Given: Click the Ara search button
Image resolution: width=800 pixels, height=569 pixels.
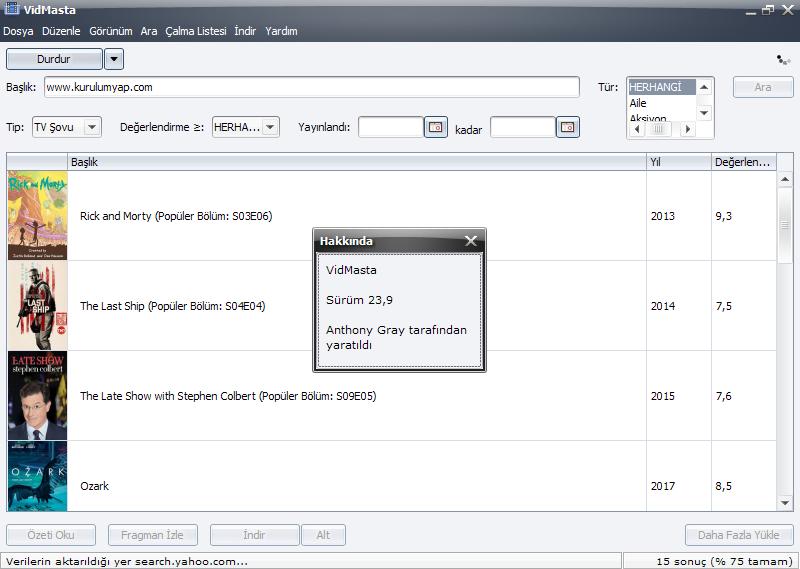Looking at the screenshot, I should (x=763, y=87).
